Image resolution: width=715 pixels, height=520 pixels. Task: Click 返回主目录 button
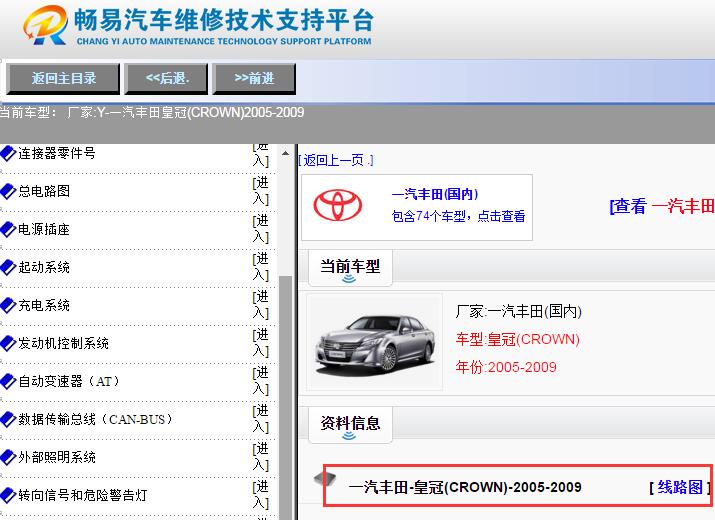pos(63,79)
